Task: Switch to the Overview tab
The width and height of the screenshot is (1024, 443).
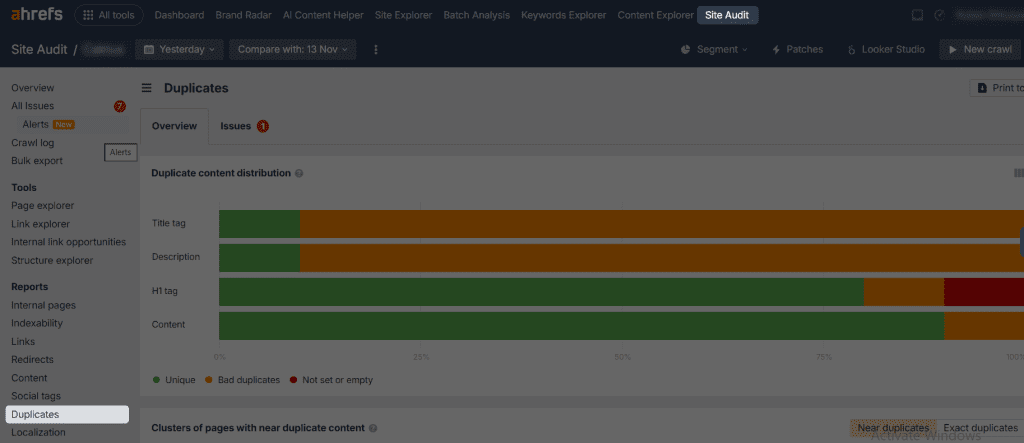Action: tap(174, 126)
